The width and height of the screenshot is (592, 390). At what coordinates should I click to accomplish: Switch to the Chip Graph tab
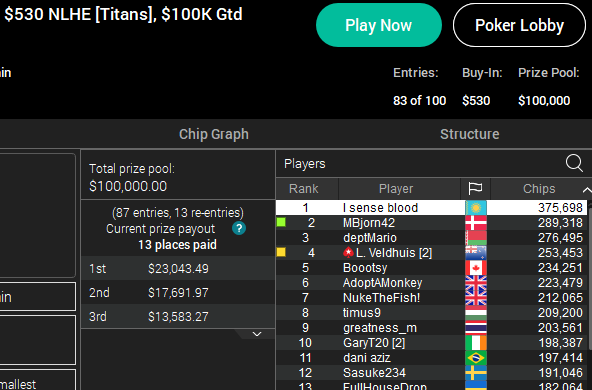pyautogui.click(x=214, y=134)
